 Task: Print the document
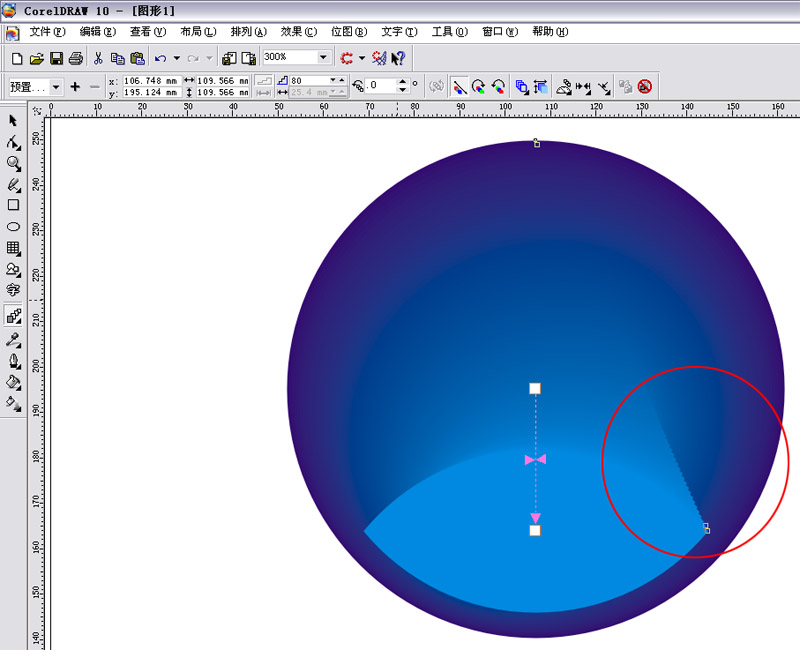coord(76,59)
